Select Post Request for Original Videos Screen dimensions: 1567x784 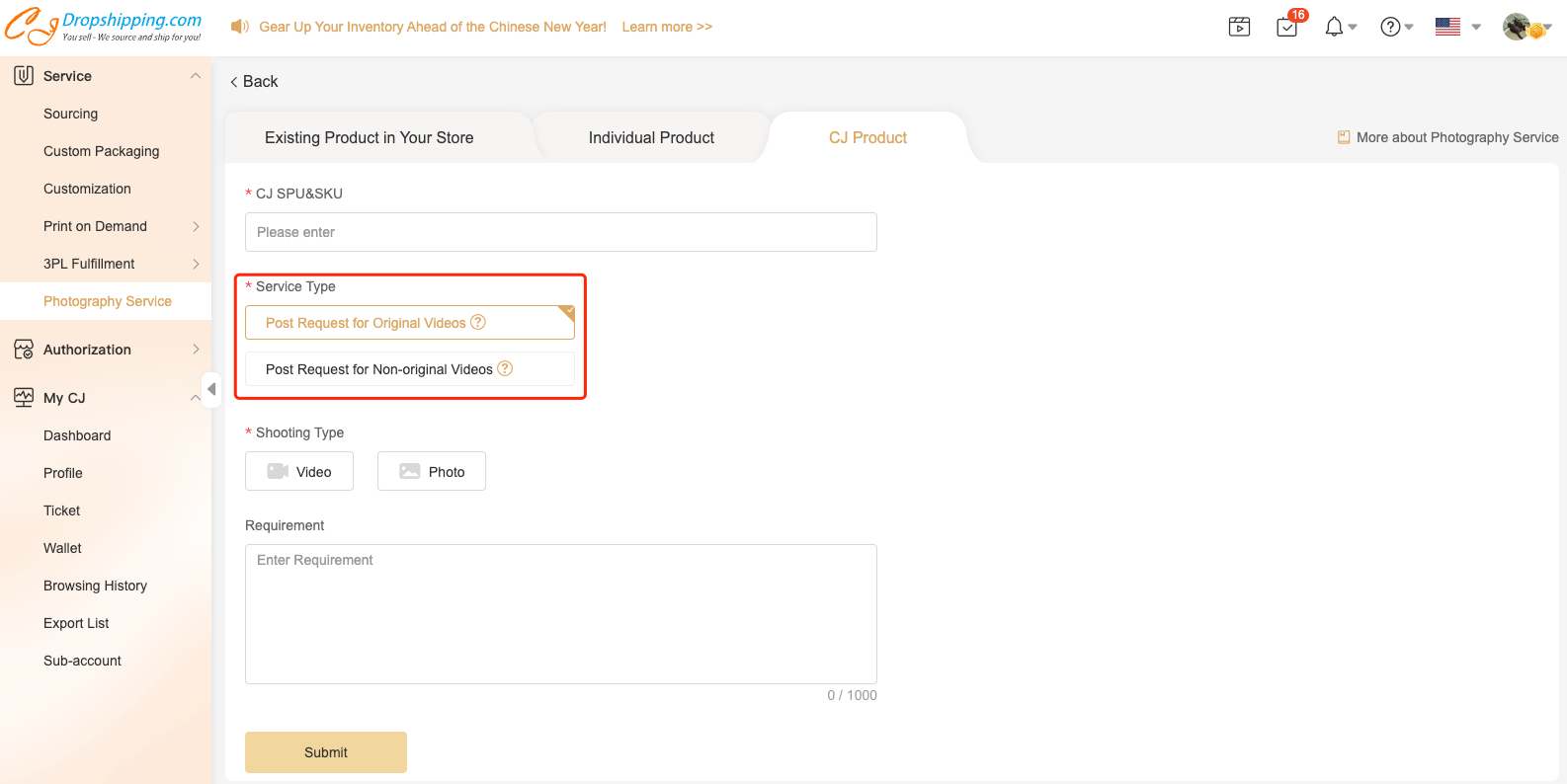pos(365,323)
